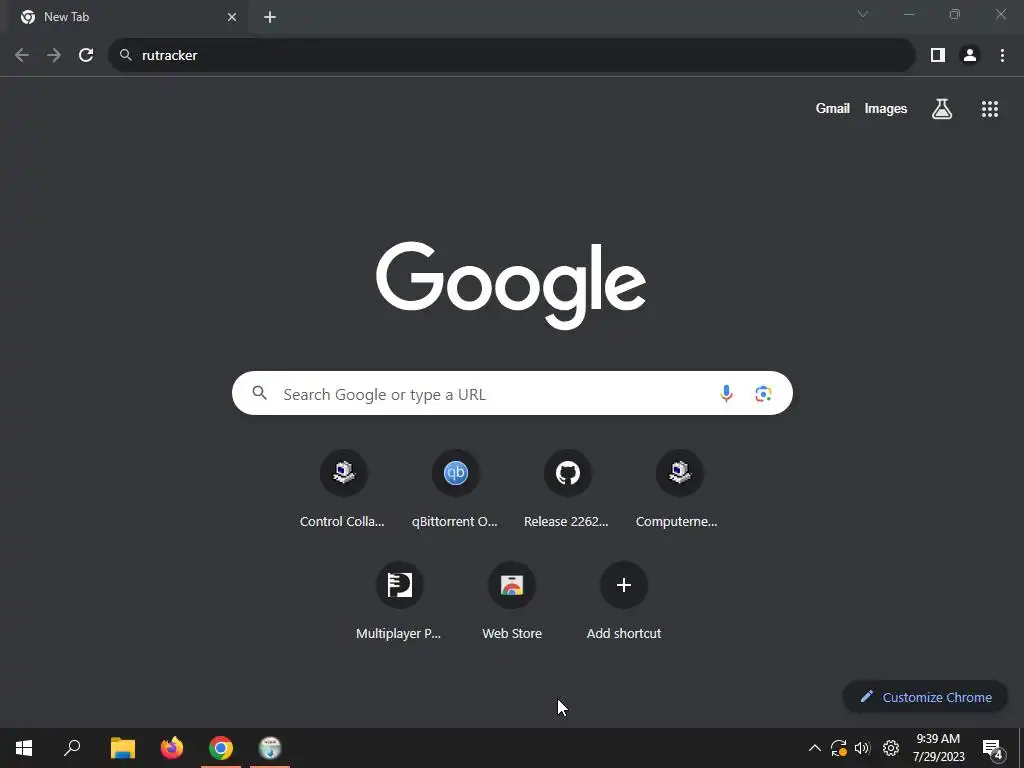The width and height of the screenshot is (1024, 768).
Task: Open the app right of Chrome on taskbar
Action: pyautogui.click(x=270, y=748)
